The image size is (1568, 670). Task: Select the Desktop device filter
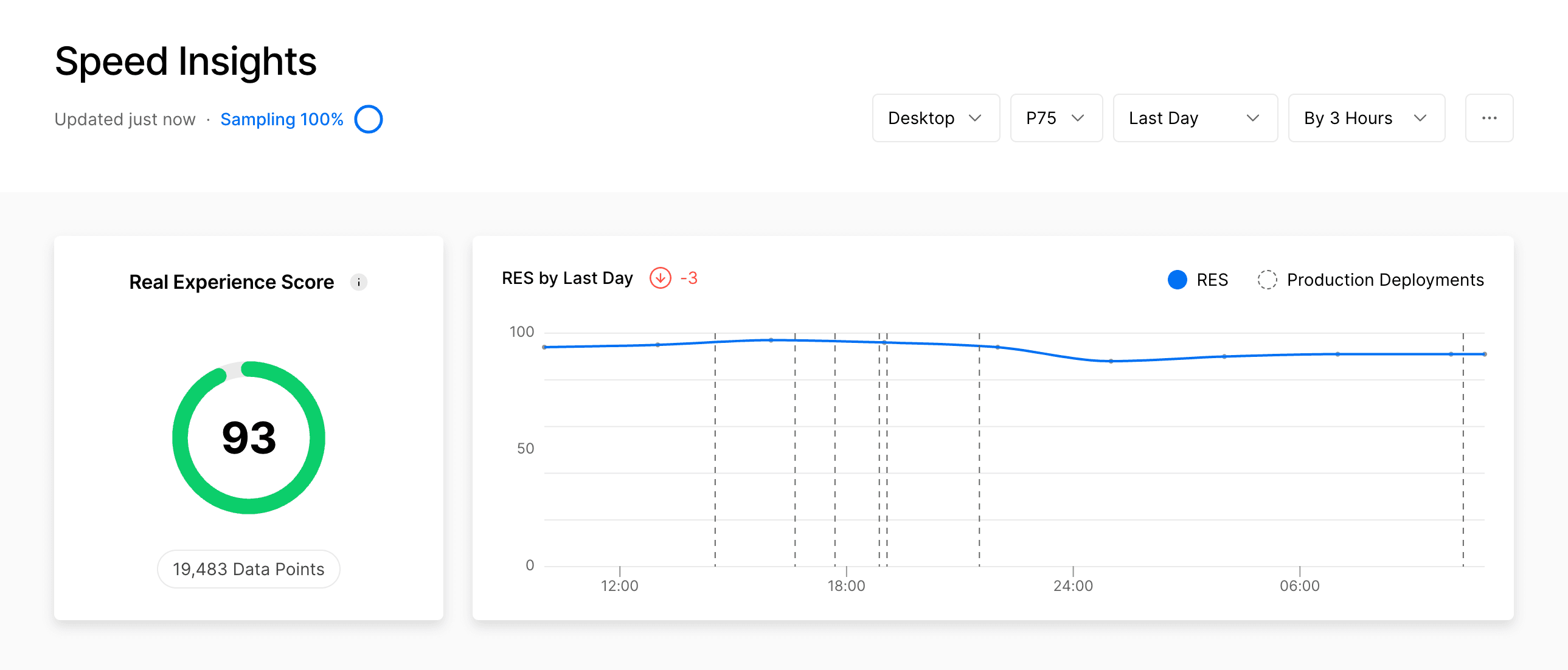pos(935,118)
